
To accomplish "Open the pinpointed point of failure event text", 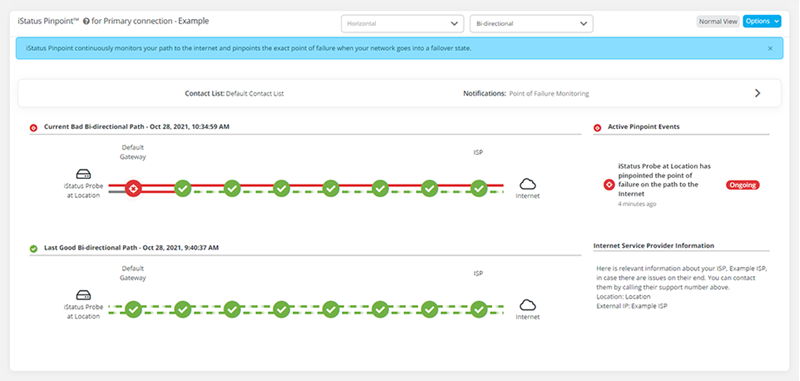I will tap(664, 180).
